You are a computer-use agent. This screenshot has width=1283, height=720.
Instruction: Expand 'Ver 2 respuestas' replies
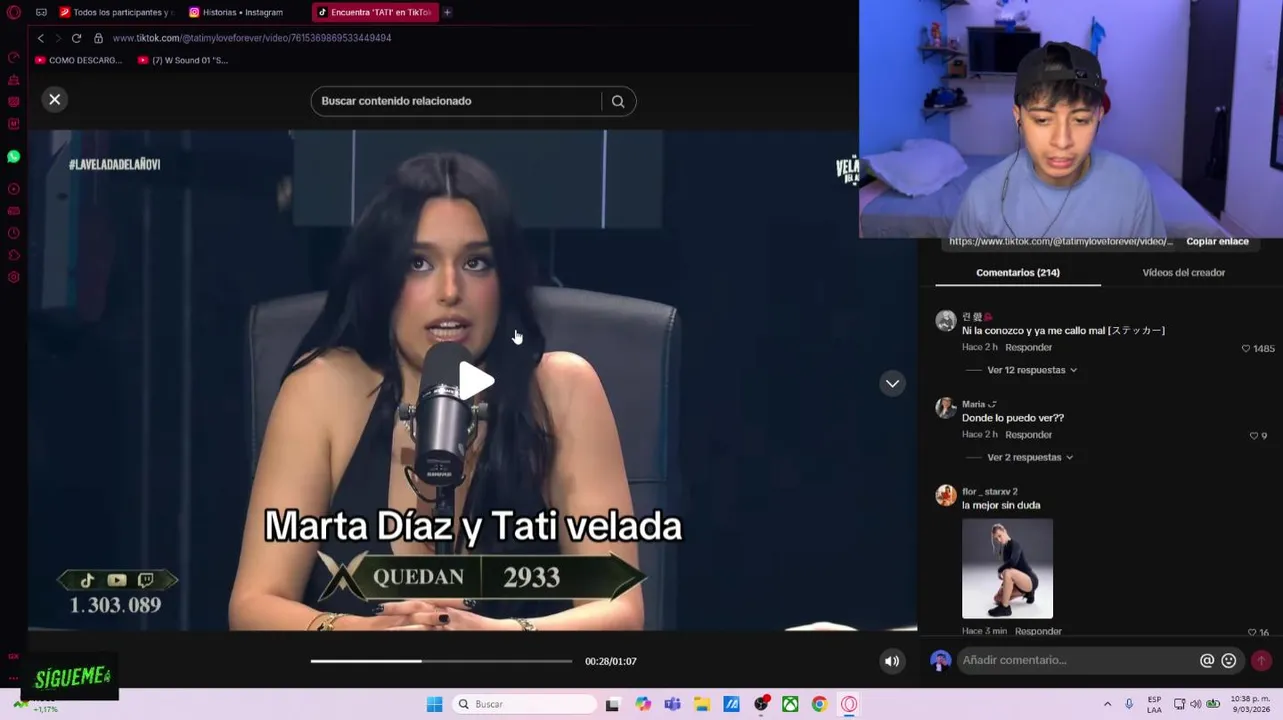point(1029,457)
